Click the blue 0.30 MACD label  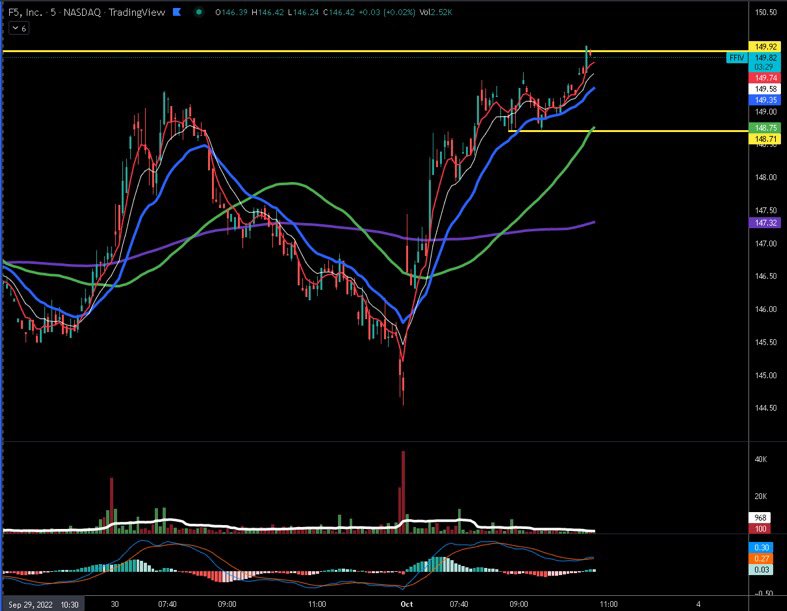tap(761, 548)
